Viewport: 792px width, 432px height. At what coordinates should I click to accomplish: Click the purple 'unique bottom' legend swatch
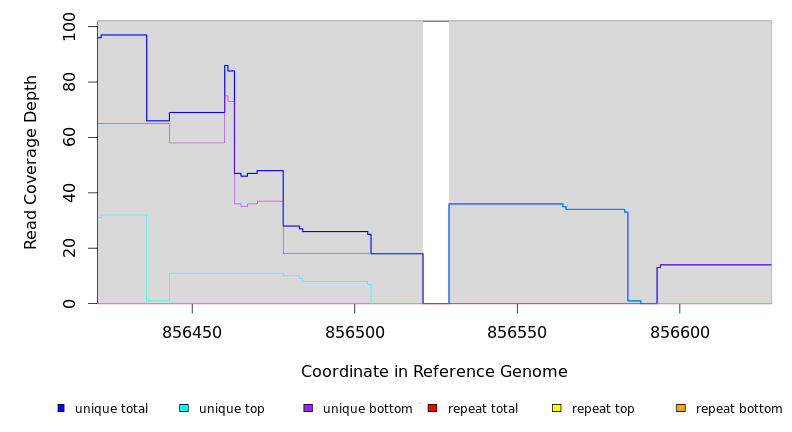point(308,408)
